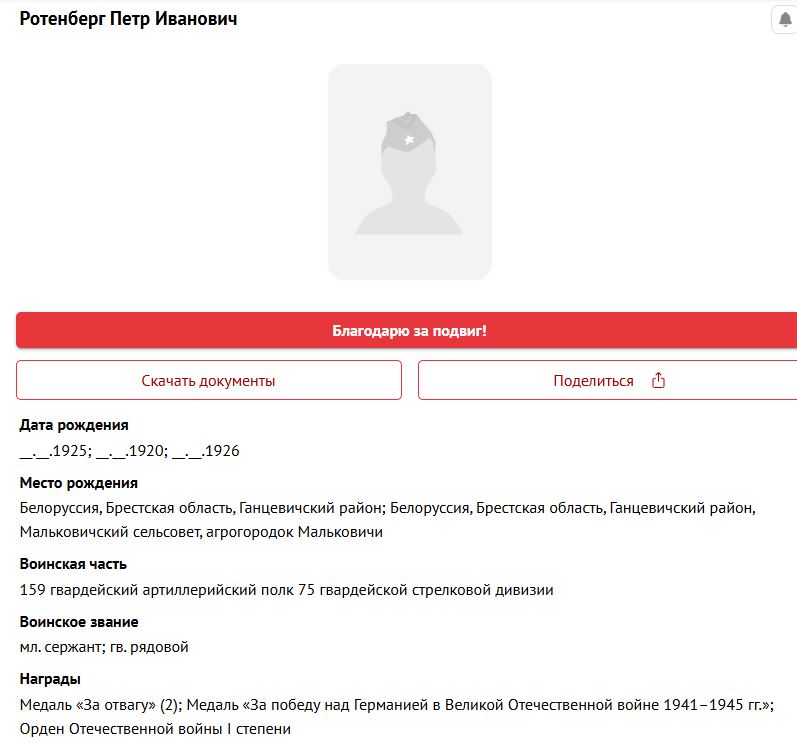The image size is (797, 751).
Task: Click the notification bell icon
Action: pos(785,20)
